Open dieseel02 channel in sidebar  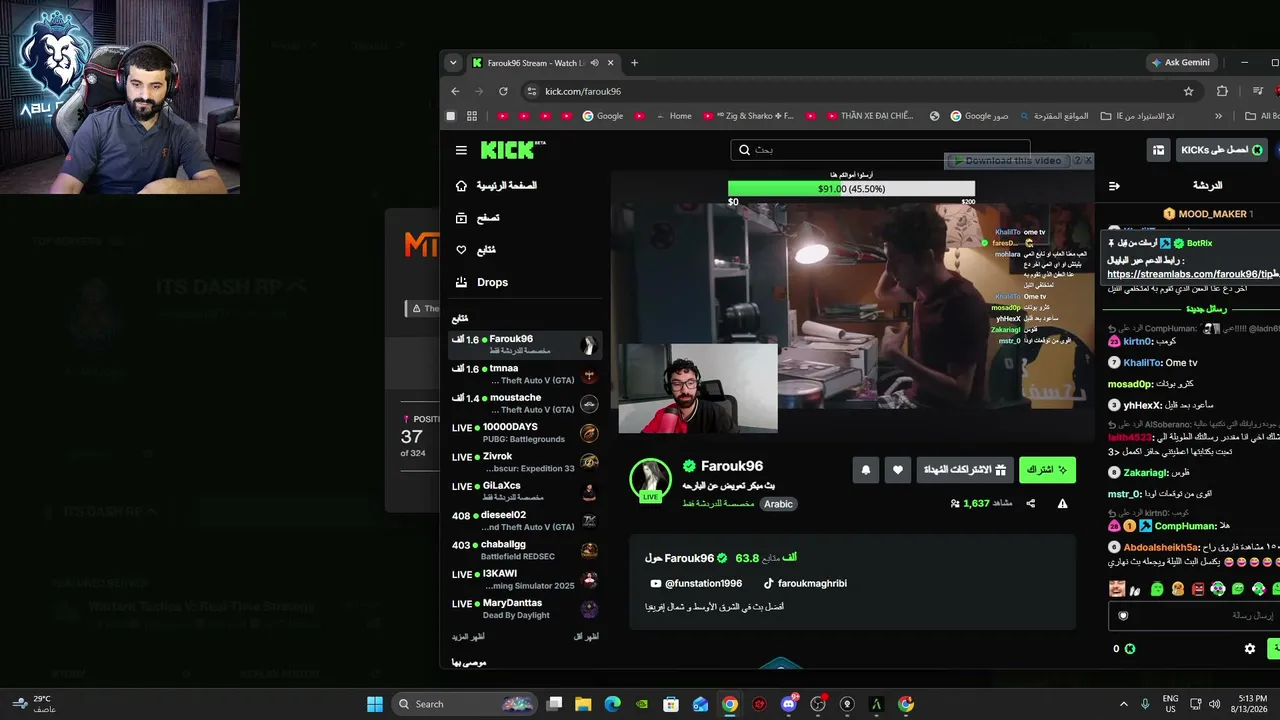pos(525,521)
